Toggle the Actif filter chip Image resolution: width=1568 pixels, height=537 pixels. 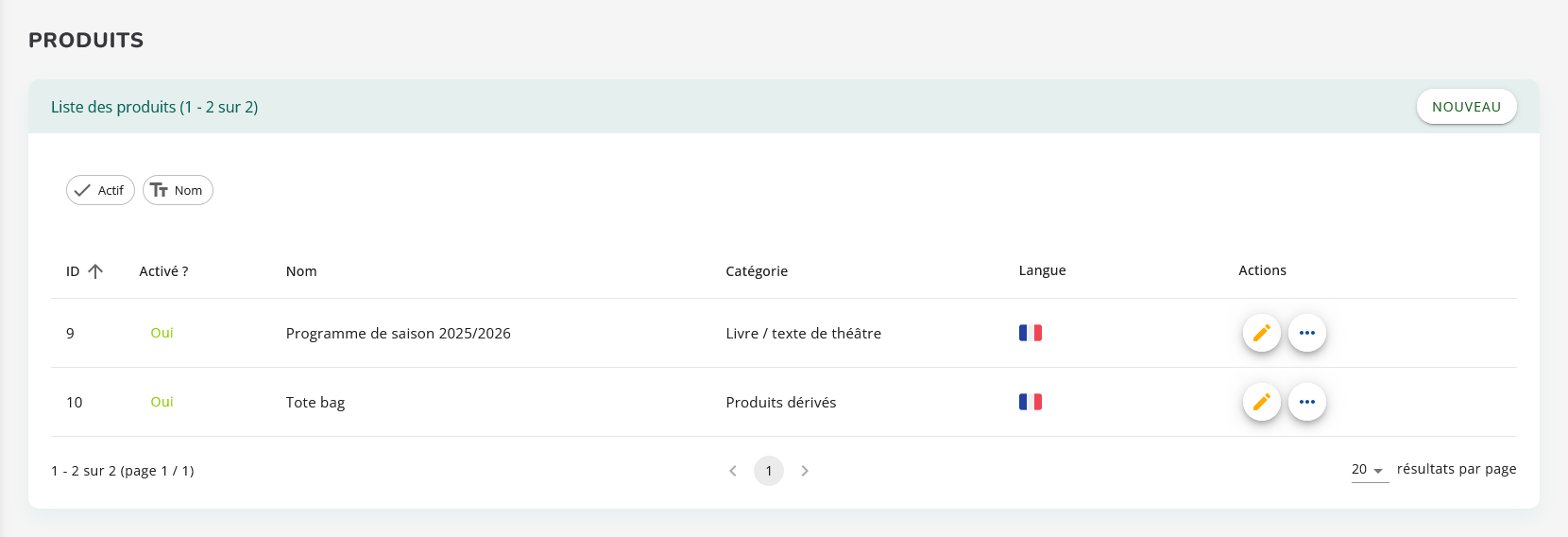click(100, 190)
